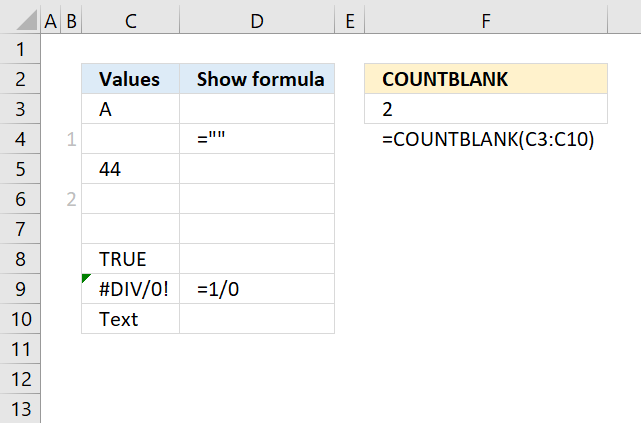Select the cell containing A
Screen dimensions: 641x423
tap(130, 110)
